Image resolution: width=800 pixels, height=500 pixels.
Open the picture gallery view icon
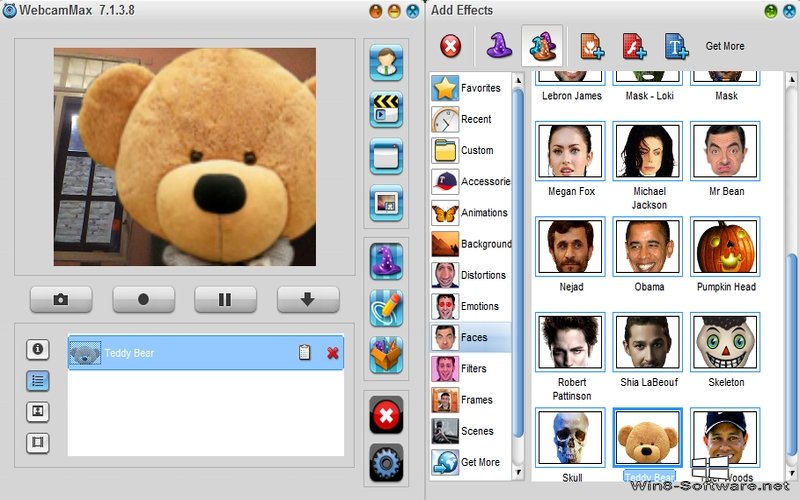pos(37,411)
